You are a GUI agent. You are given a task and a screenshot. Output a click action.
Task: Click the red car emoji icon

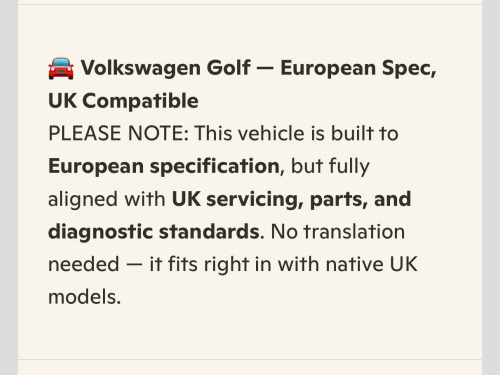(x=61, y=68)
